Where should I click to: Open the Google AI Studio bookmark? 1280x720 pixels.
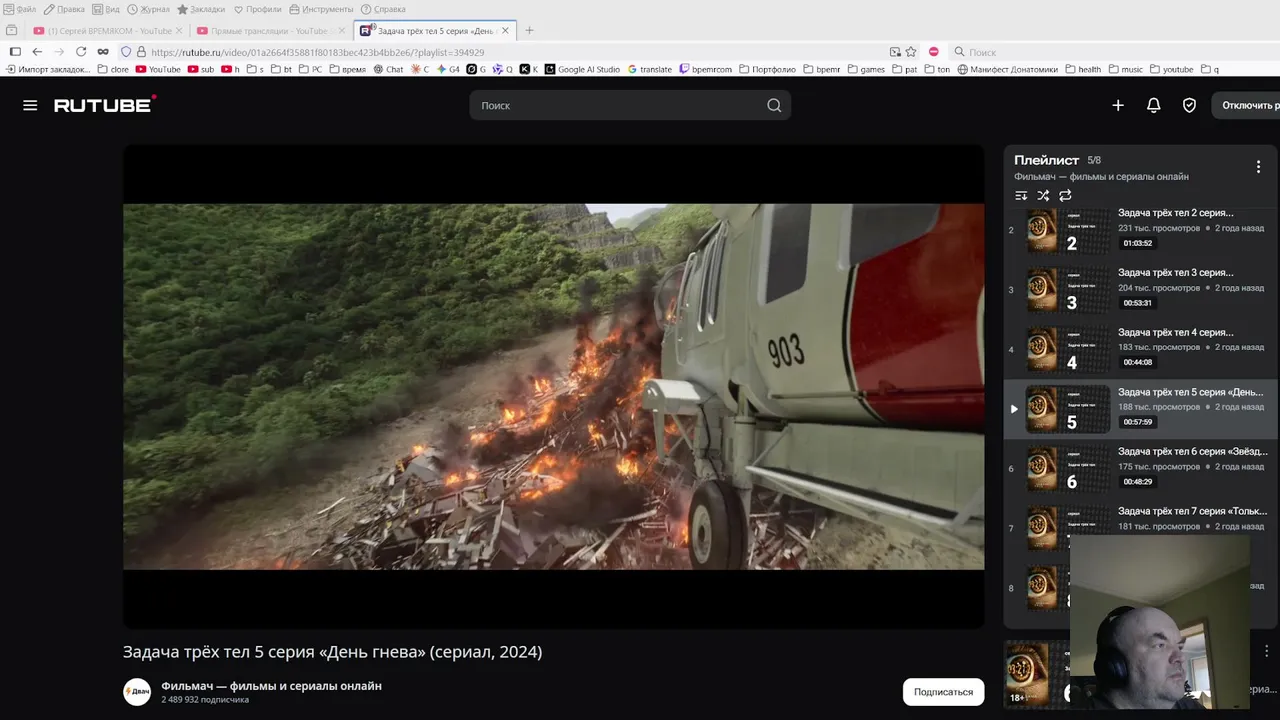[582, 69]
